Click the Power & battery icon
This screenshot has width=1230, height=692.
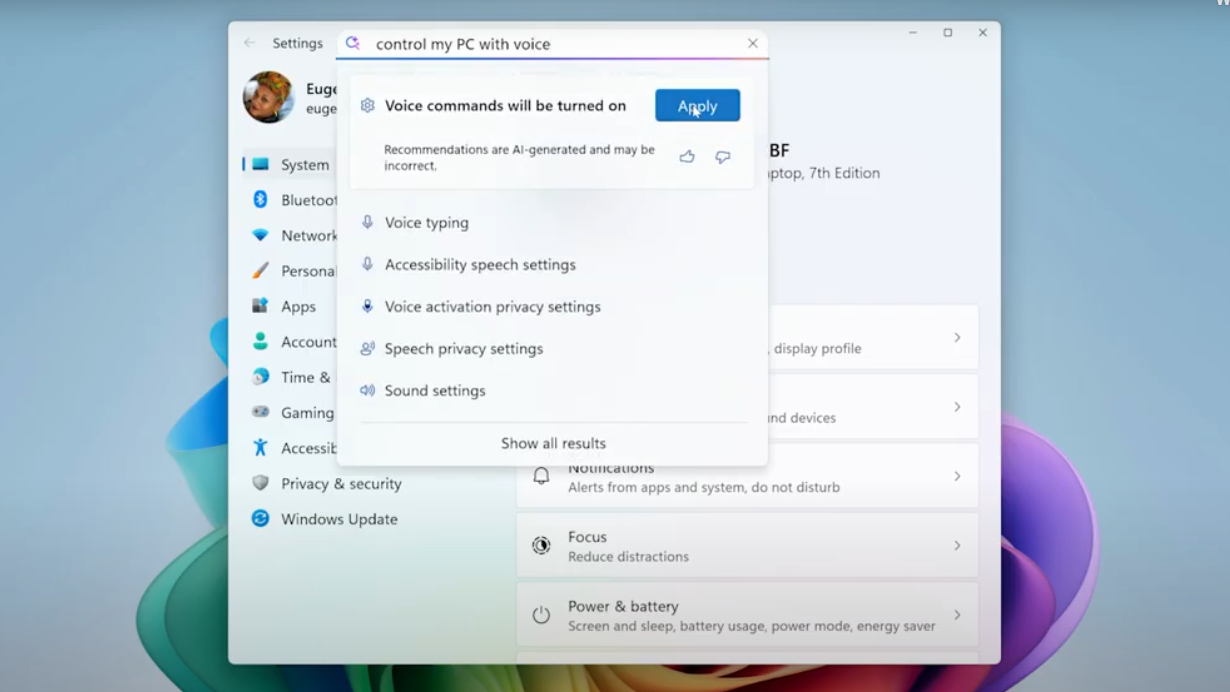coord(541,615)
